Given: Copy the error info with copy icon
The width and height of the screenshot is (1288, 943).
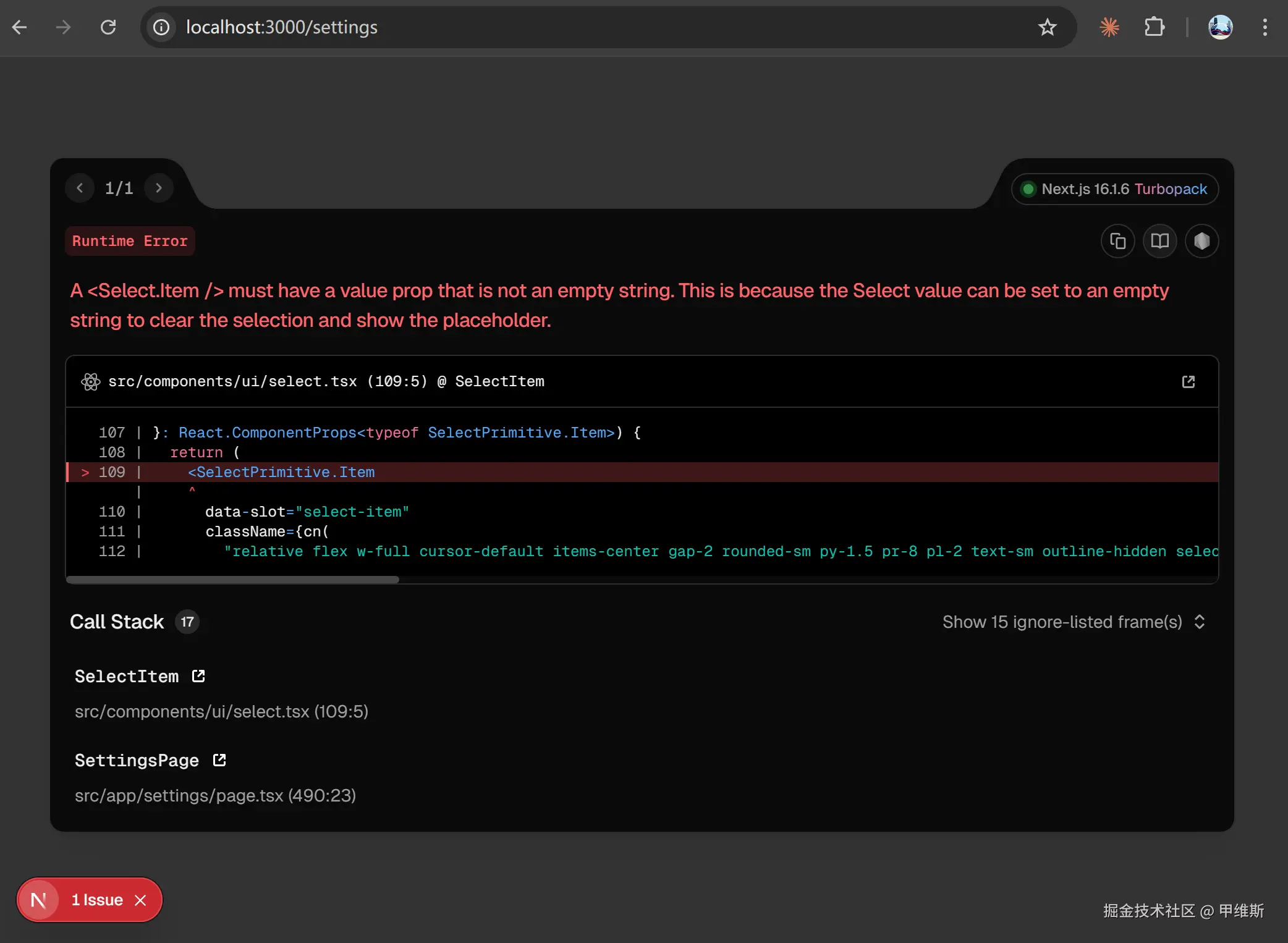Looking at the screenshot, I should point(1117,241).
